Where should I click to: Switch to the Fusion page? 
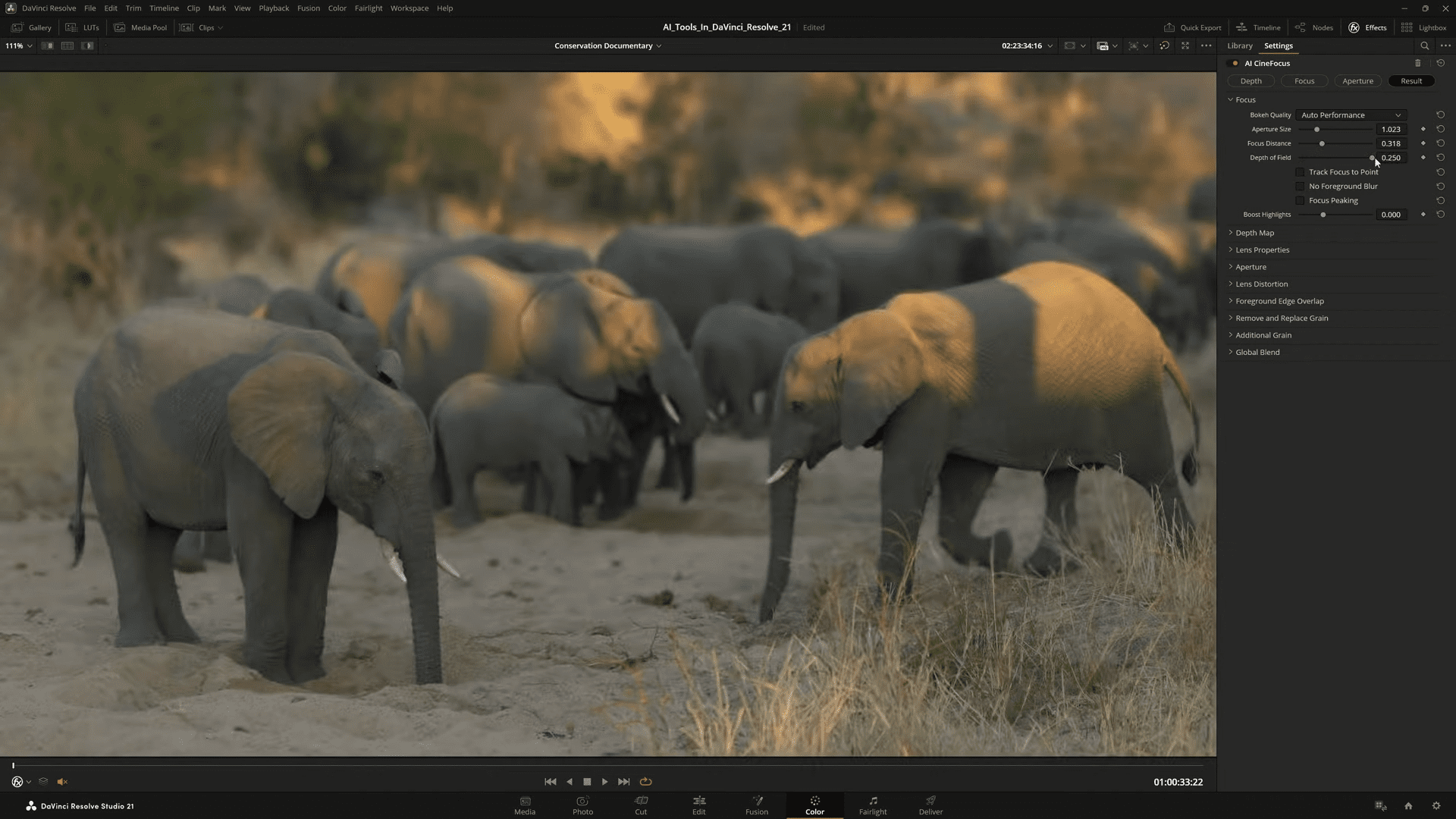(756, 805)
